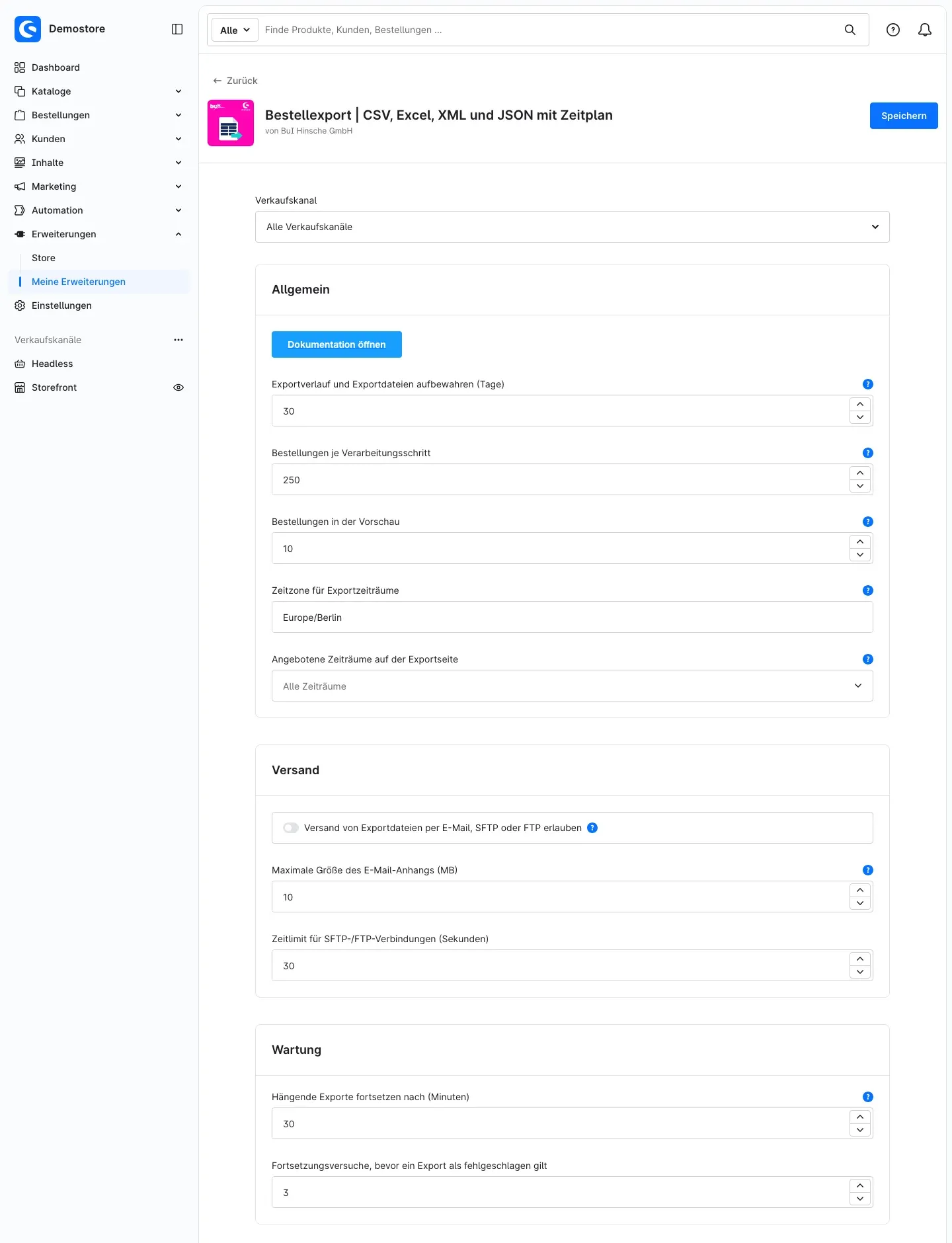The image size is (952, 1243).
Task: Click the Shopware logo icon
Action: (28, 29)
